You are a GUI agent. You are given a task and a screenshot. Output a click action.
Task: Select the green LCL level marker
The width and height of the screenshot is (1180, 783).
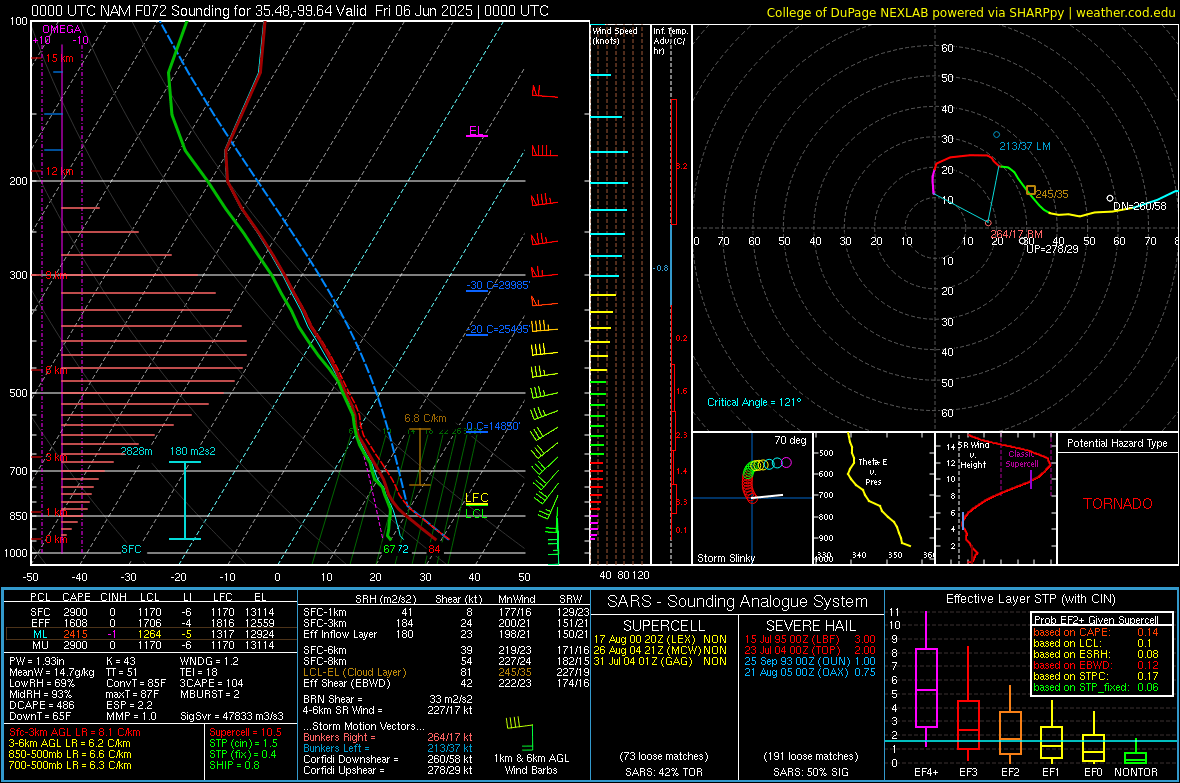[x=476, y=513]
